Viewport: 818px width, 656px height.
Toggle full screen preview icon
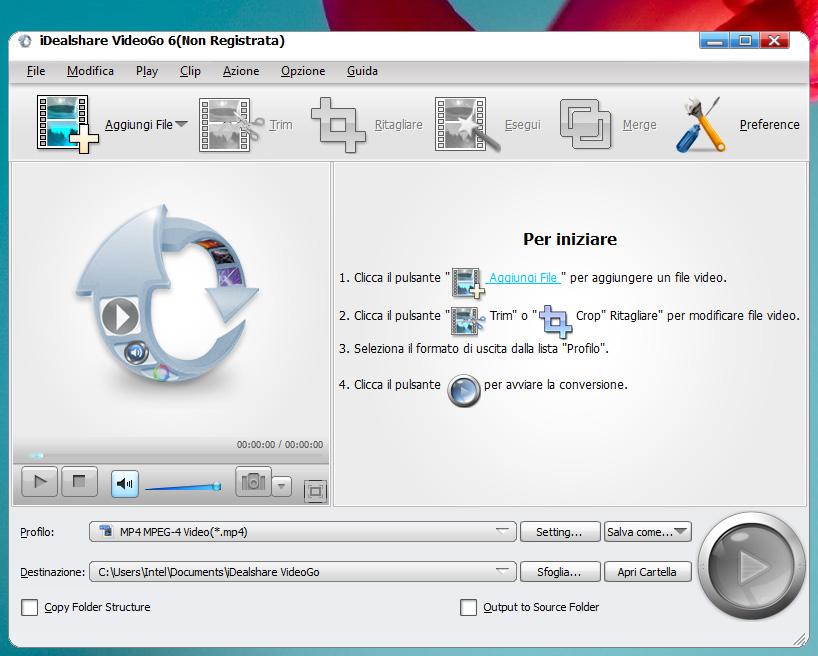[x=315, y=490]
